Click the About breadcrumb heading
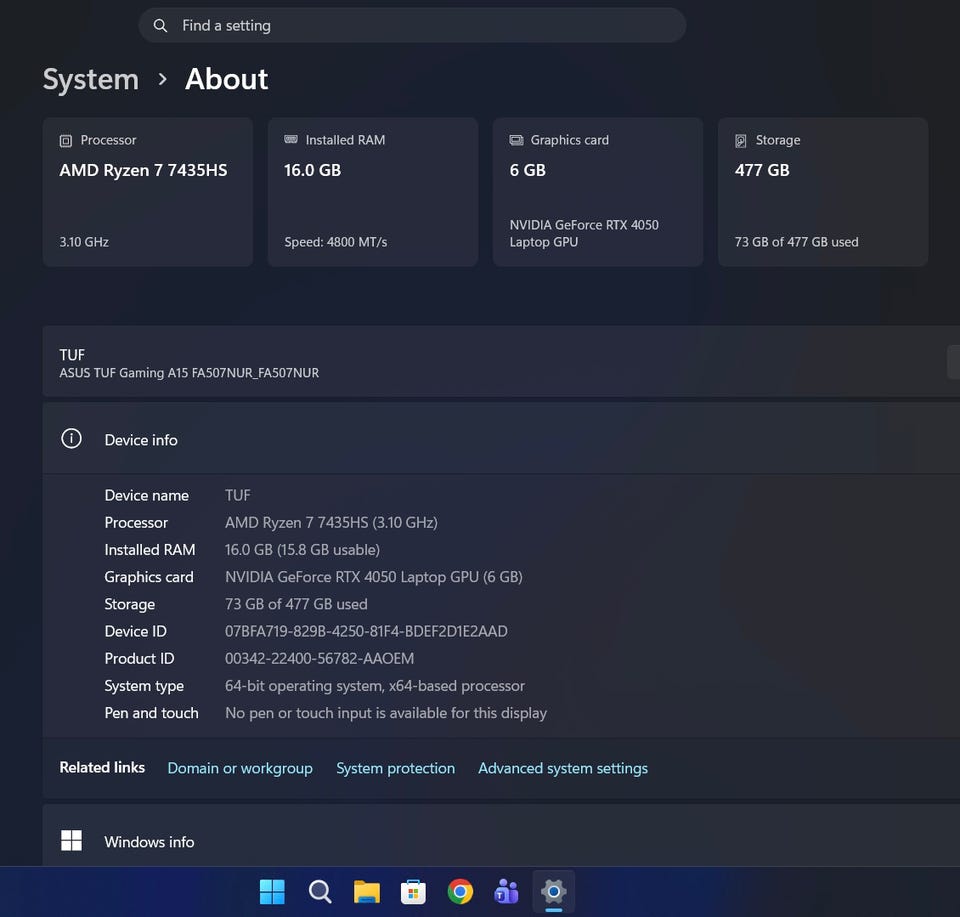960x917 pixels. point(227,79)
